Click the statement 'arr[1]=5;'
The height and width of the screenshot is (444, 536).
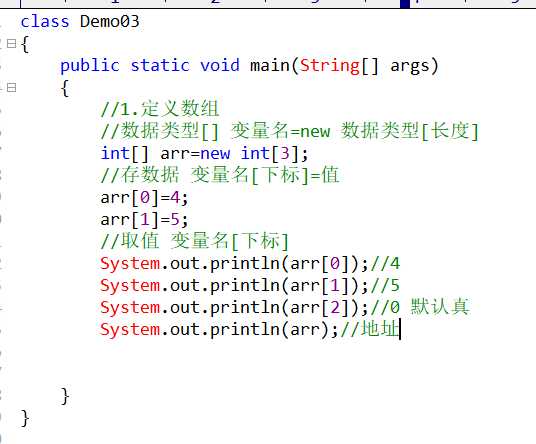click(144, 219)
